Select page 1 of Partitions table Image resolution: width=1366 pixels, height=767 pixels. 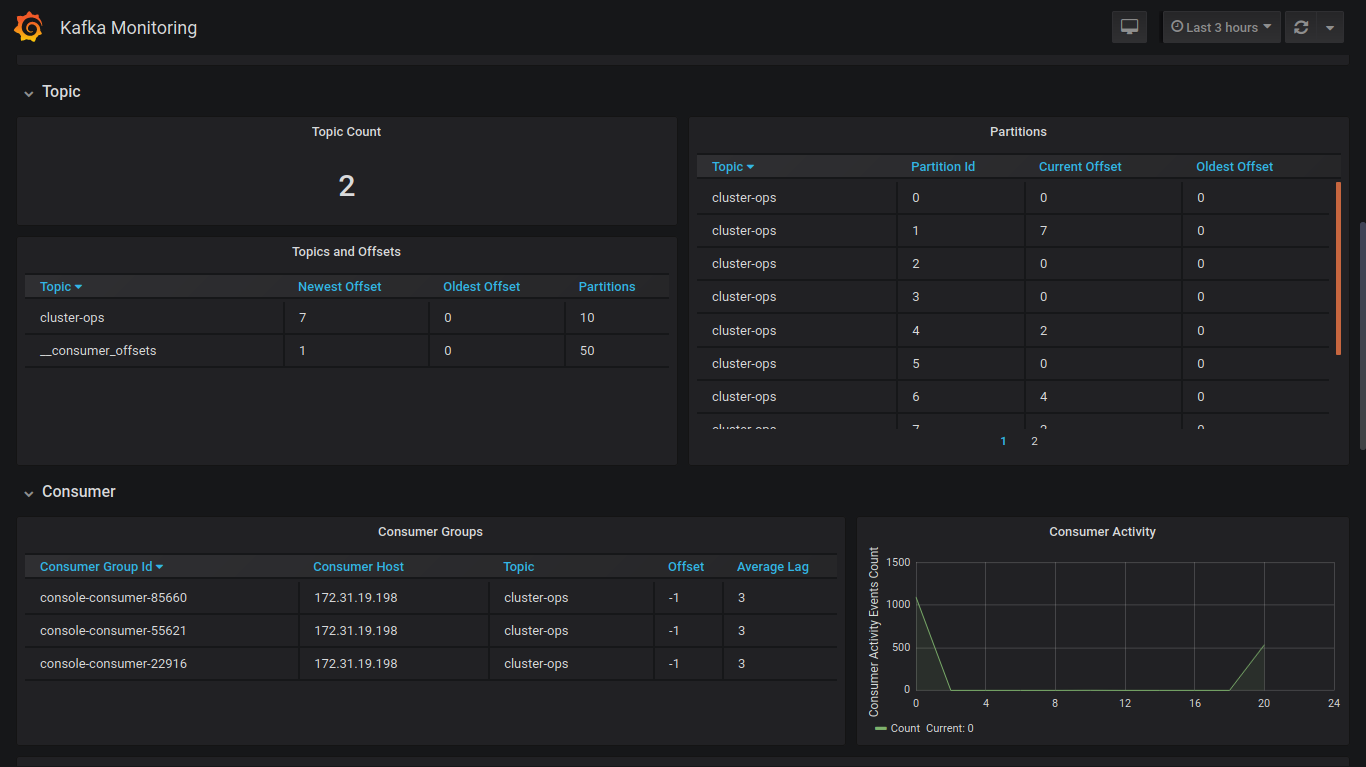pos(1003,441)
